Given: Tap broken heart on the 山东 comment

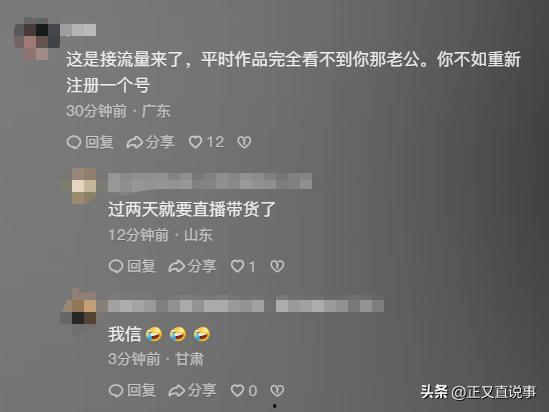Looking at the screenshot, I should (277, 266).
